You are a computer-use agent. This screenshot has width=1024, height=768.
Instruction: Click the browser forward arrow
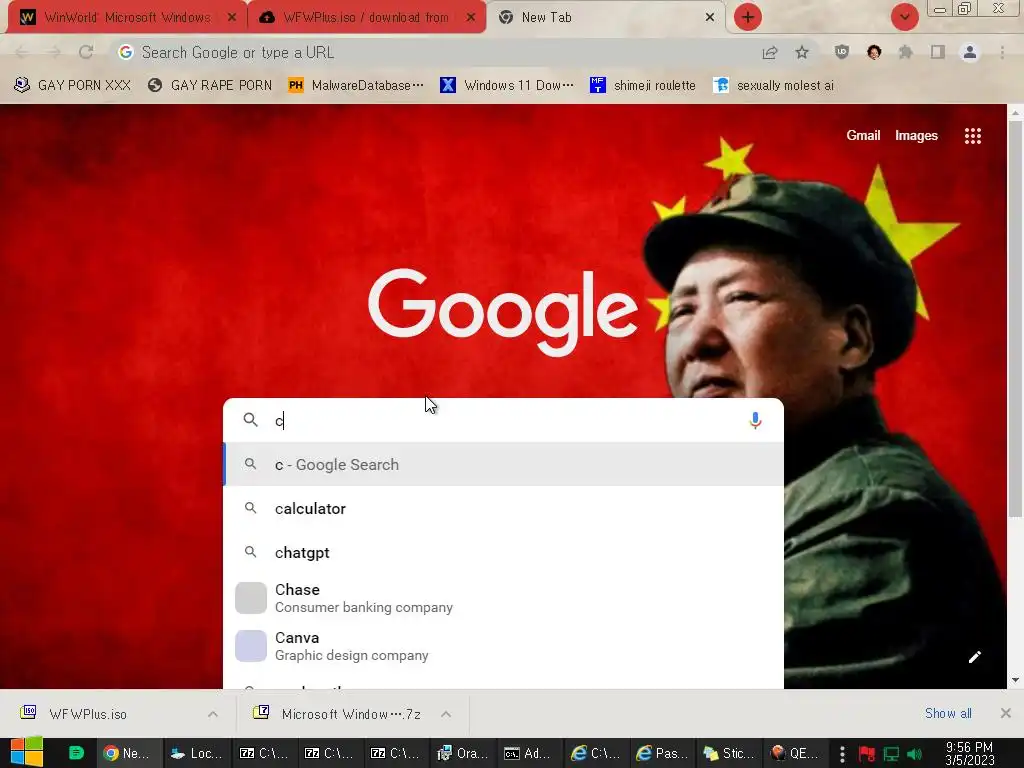[54, 52]
